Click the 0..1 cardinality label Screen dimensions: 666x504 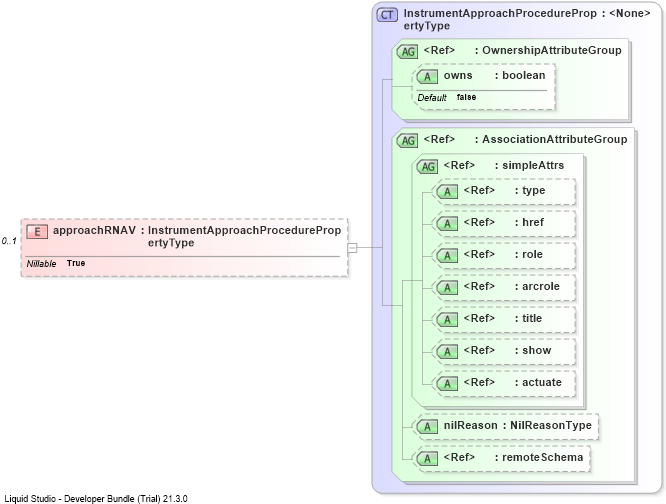(9, 241)
